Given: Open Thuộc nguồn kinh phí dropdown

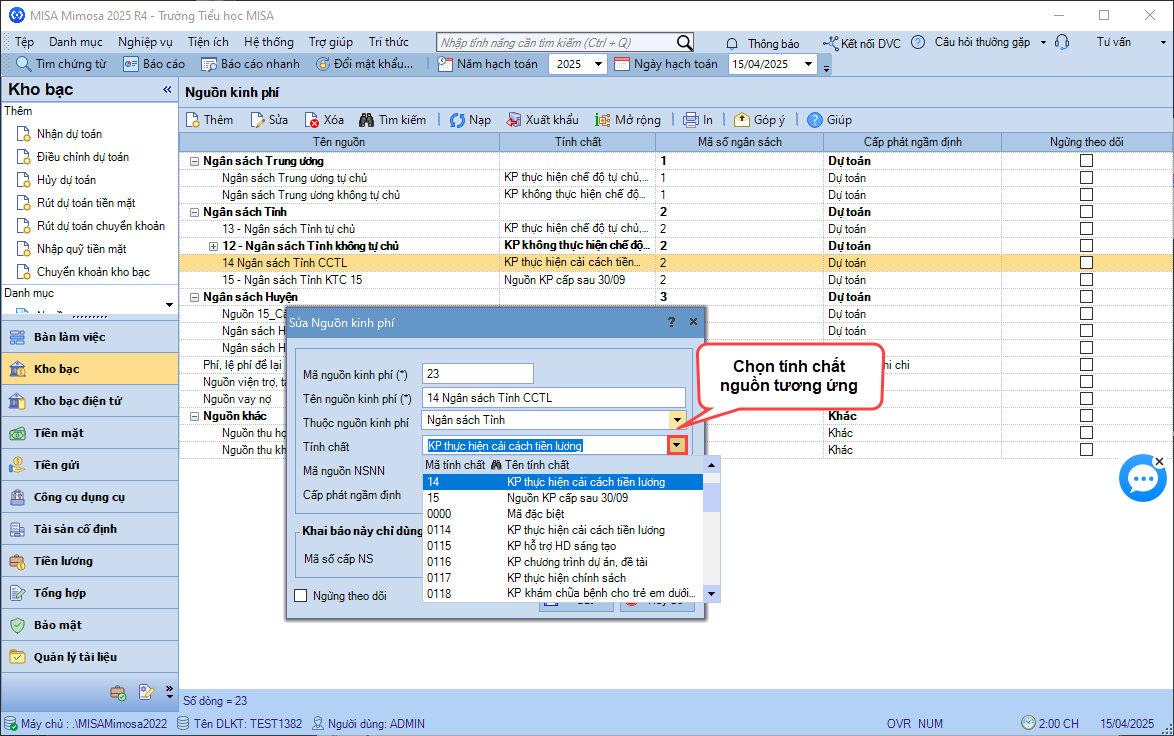Looking at the screenshot, I should pyautogui.click(x=677, y=420).
